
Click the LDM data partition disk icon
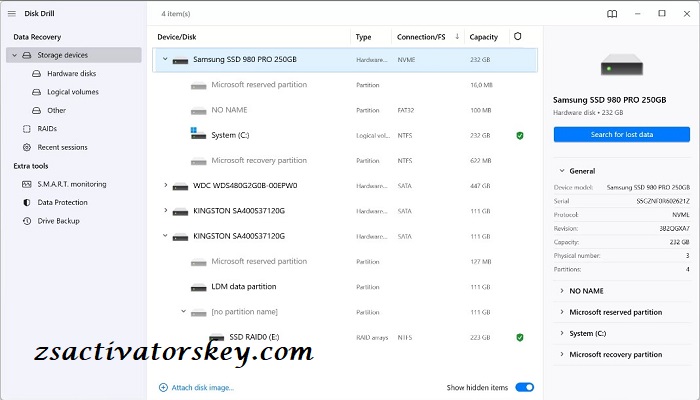point(199,288)
